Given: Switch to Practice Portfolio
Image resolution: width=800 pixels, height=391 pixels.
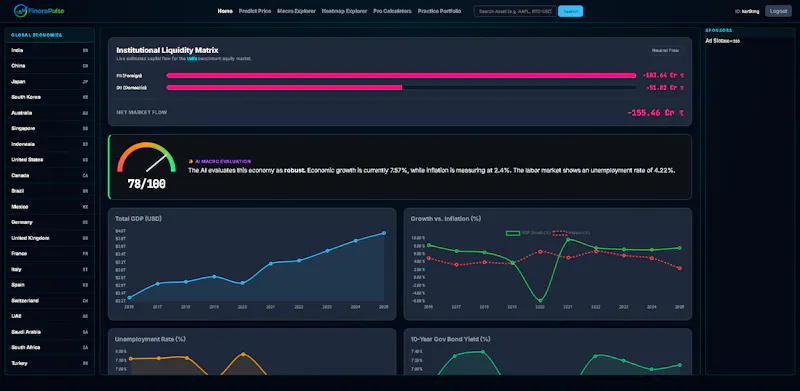Looking at the screenshot, I should pyautogui.click(x=439, y=11).
